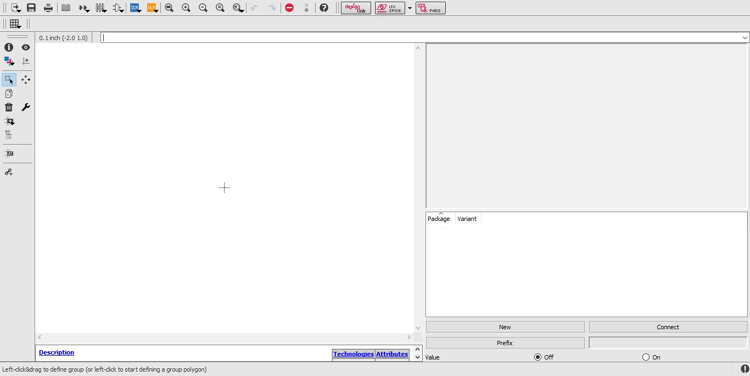Click the greyed-out Name/Value tool in the left toolbar
Viewport: 750px width, 376px height.
point(9,135)
